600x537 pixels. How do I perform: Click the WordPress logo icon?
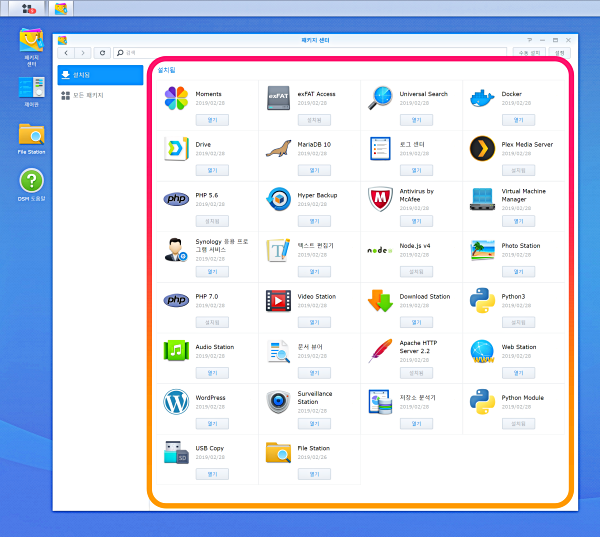tap(176, 402)
